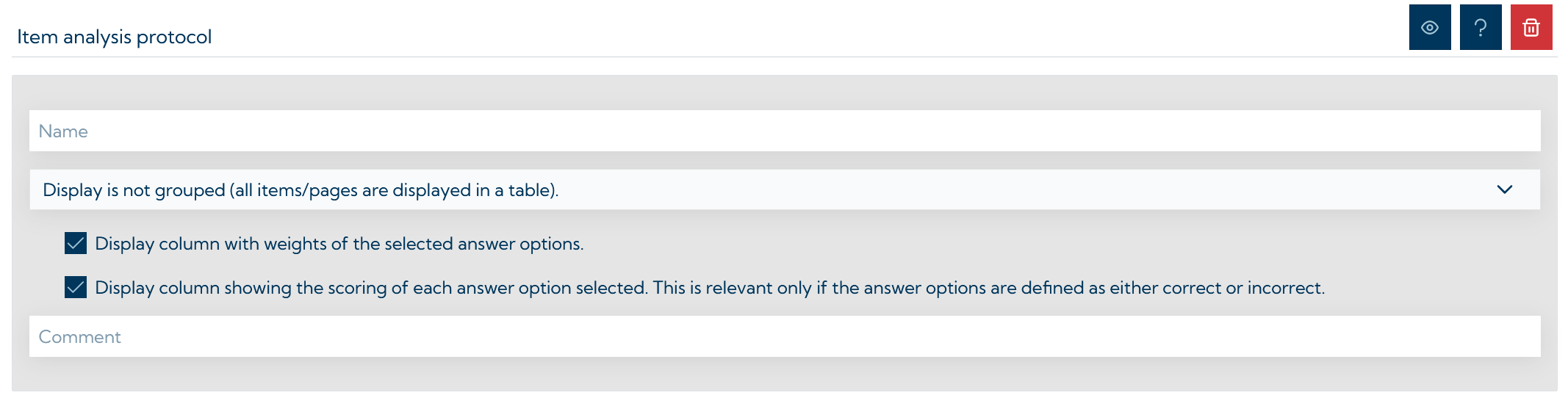
Task: Click the eye preview icon
Action: click(x=1429, y=28)
